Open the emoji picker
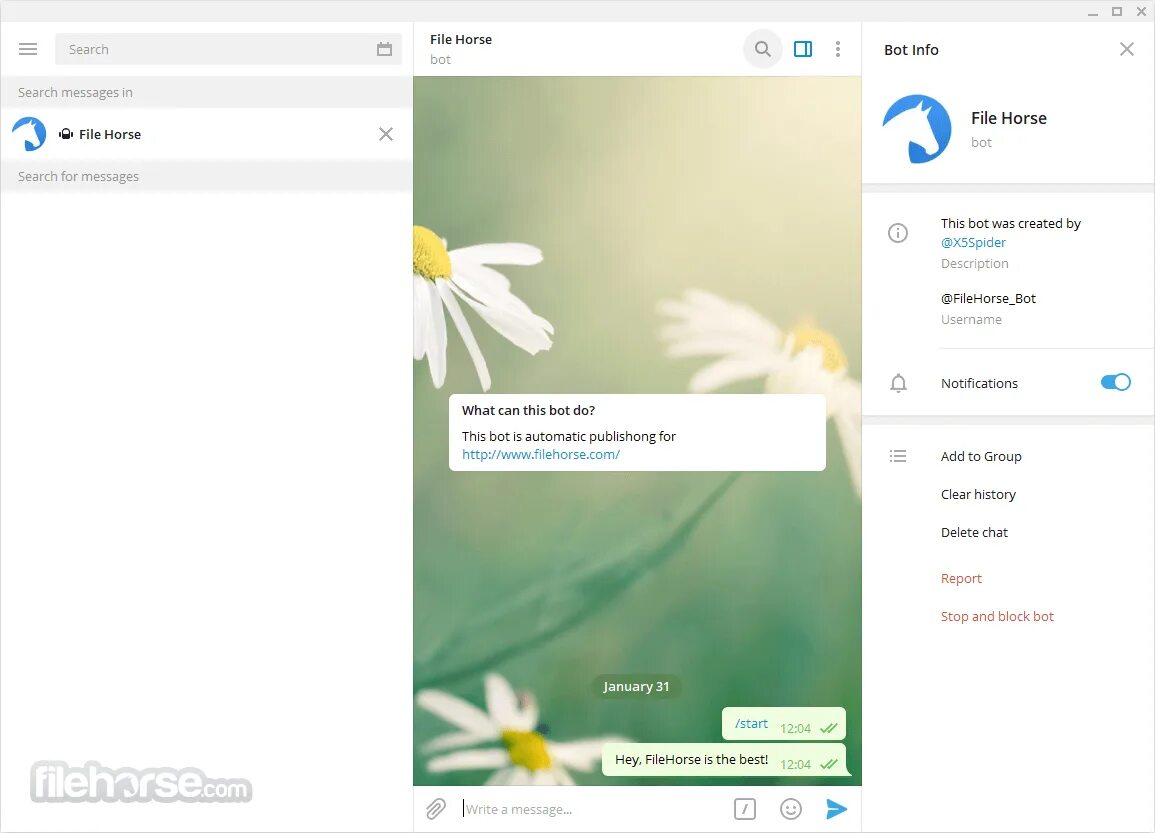The height and width of the screenshot is (833, 1155). tap(790, 809)
